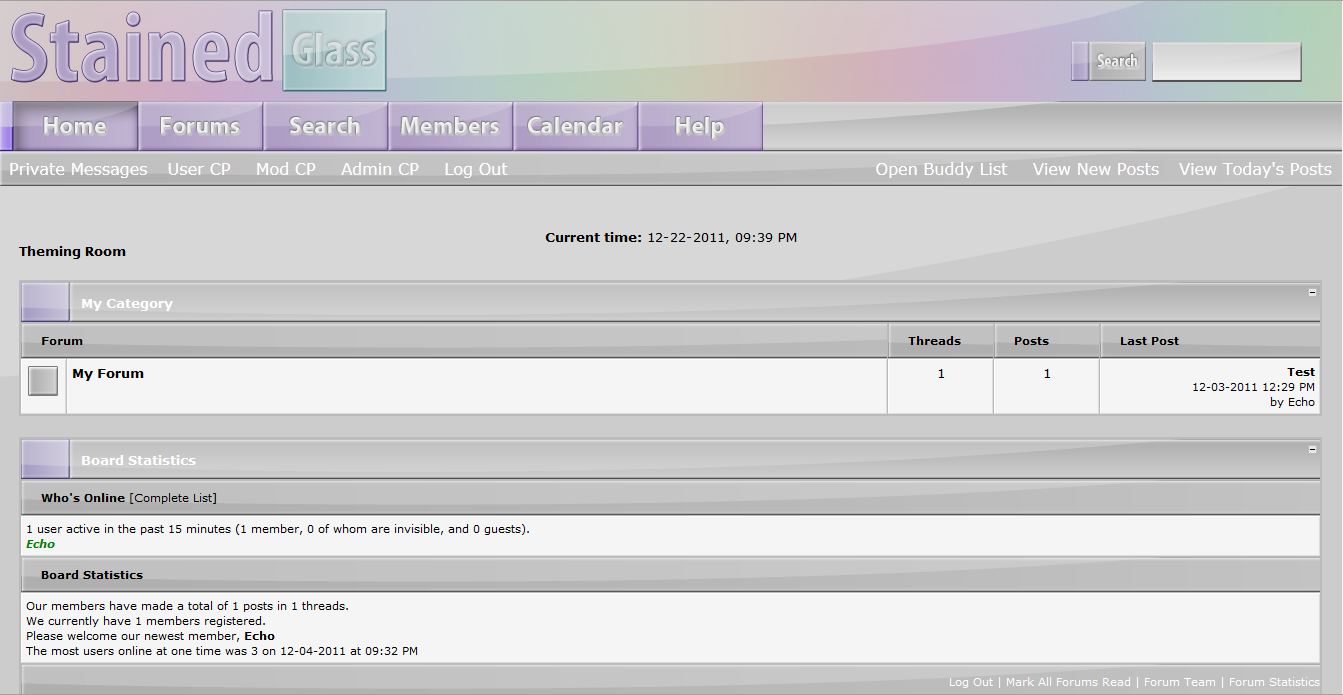This screenshot has width=1343, height=695.
Task: View New Posts
Action: [1095, 170]
